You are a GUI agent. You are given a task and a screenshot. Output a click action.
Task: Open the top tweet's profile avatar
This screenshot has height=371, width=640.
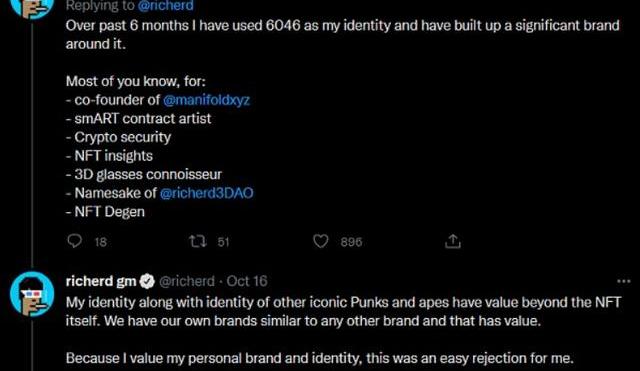click(x=32, y=8)
